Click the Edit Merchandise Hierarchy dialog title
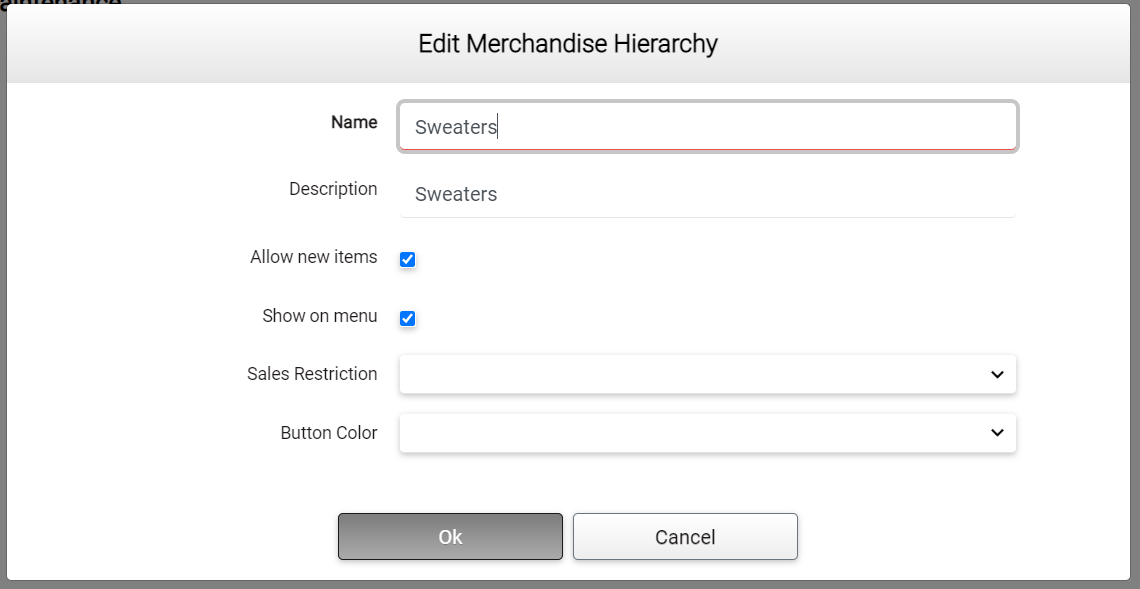This screenshot has height=589, width=1140. pyautogui.click(x=568, y=44)
